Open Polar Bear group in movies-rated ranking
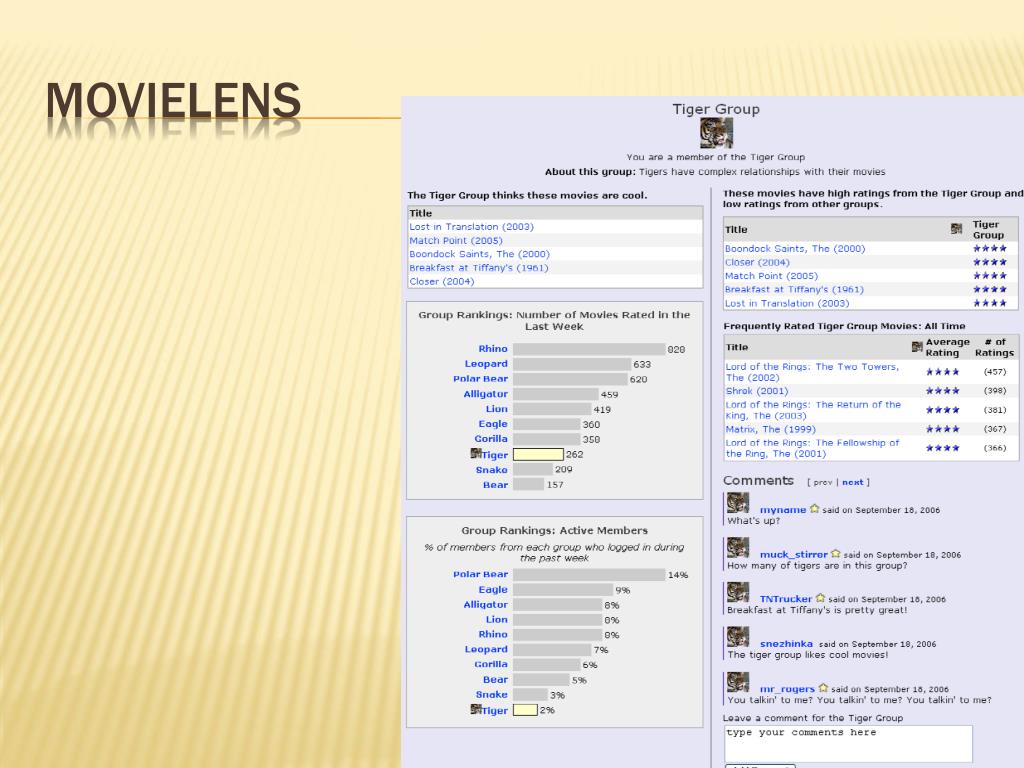The width and height of the screenshot is (1024, 768). [480, 379]
